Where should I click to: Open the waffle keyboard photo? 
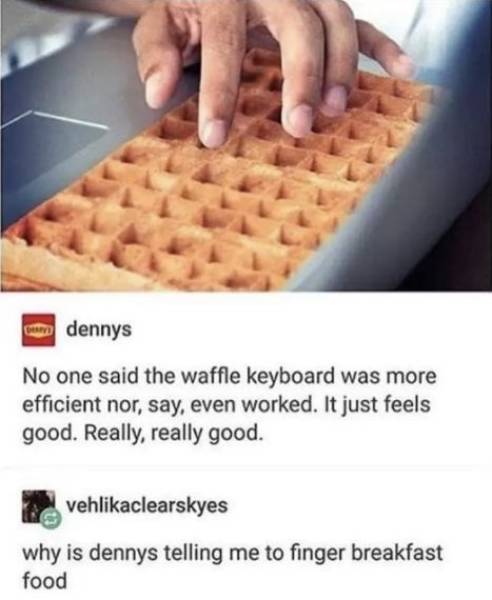coord(246,145)
